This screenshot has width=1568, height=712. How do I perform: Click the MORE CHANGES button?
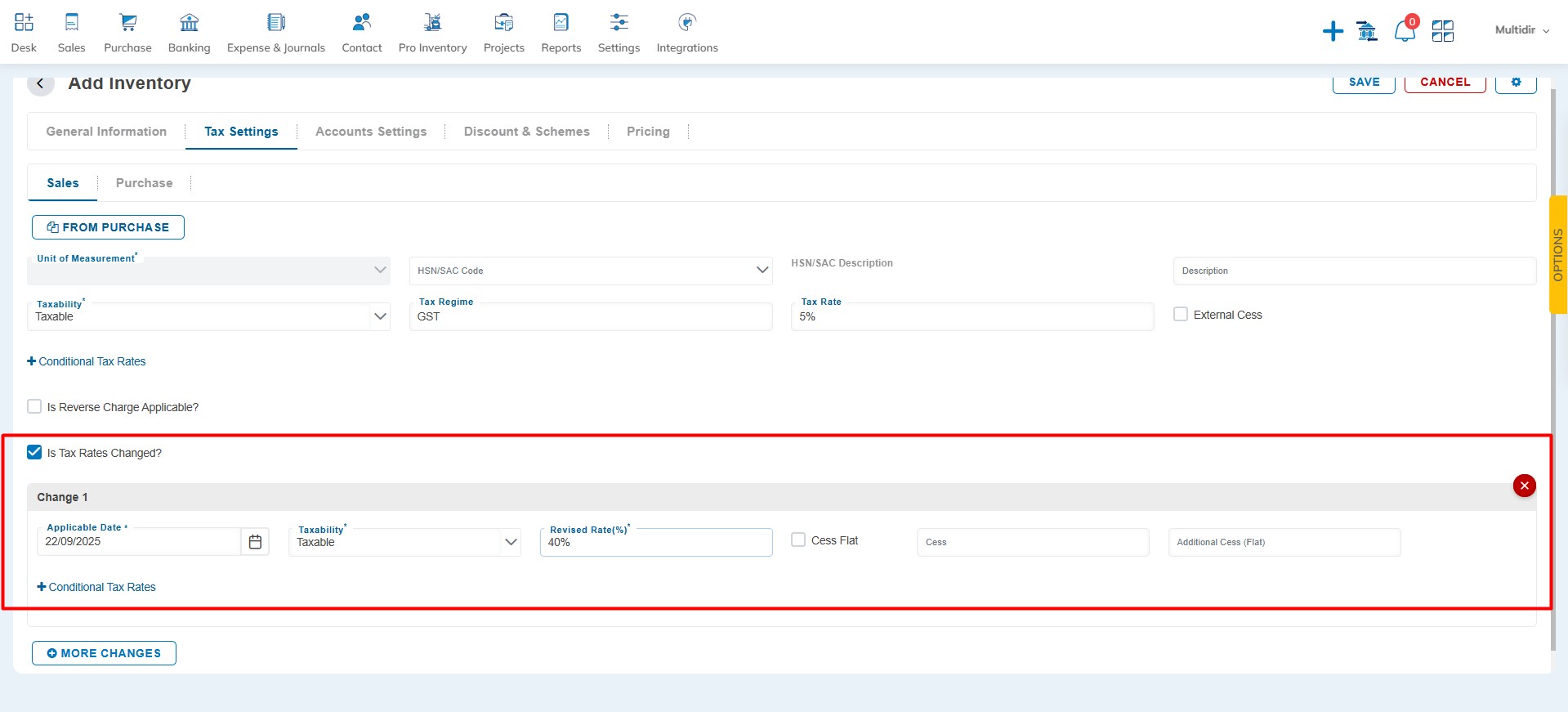(104, 653)
